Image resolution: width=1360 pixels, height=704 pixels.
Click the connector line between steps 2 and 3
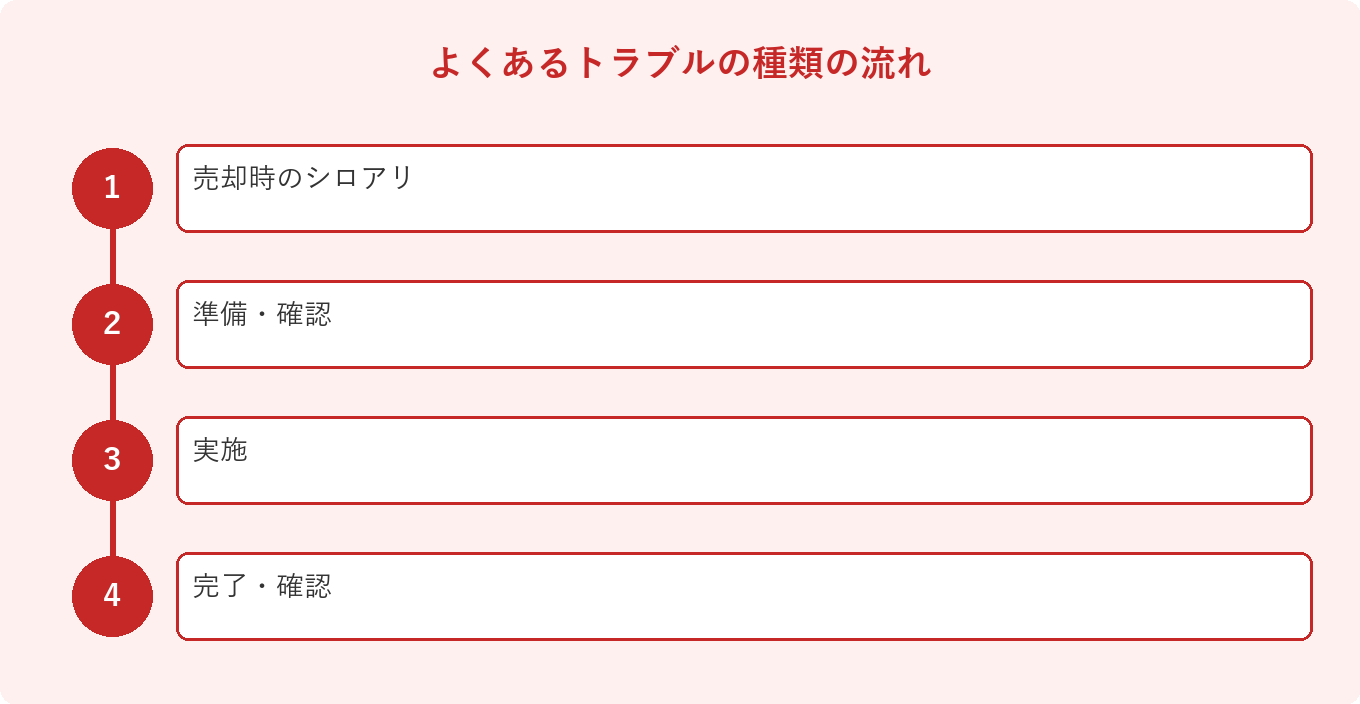coord(112,392)
